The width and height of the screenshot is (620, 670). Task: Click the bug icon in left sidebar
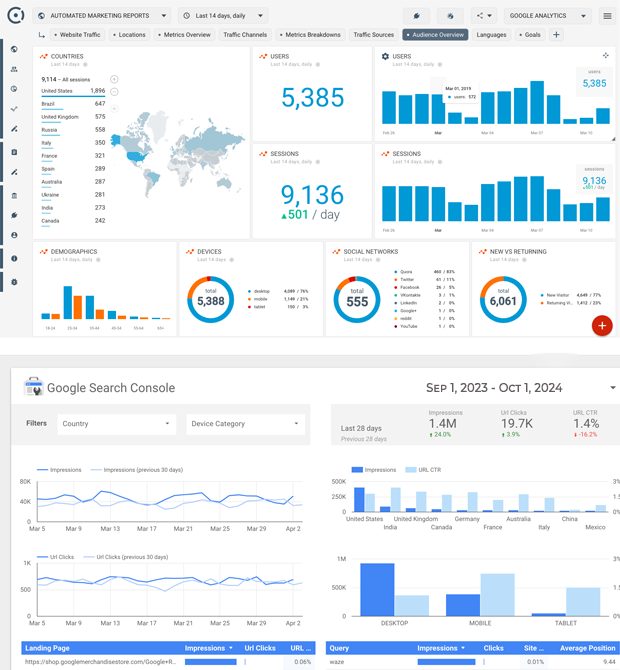14,282
